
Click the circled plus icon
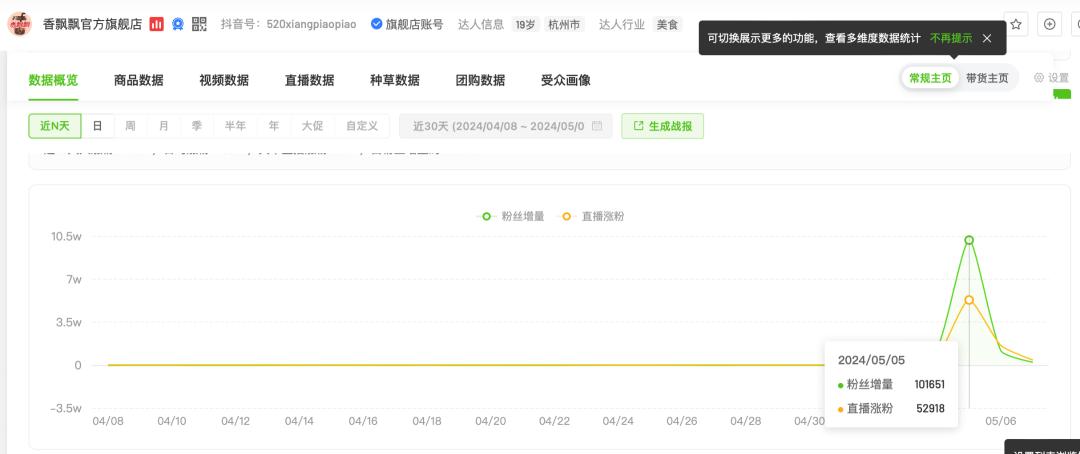point(1049,24)
